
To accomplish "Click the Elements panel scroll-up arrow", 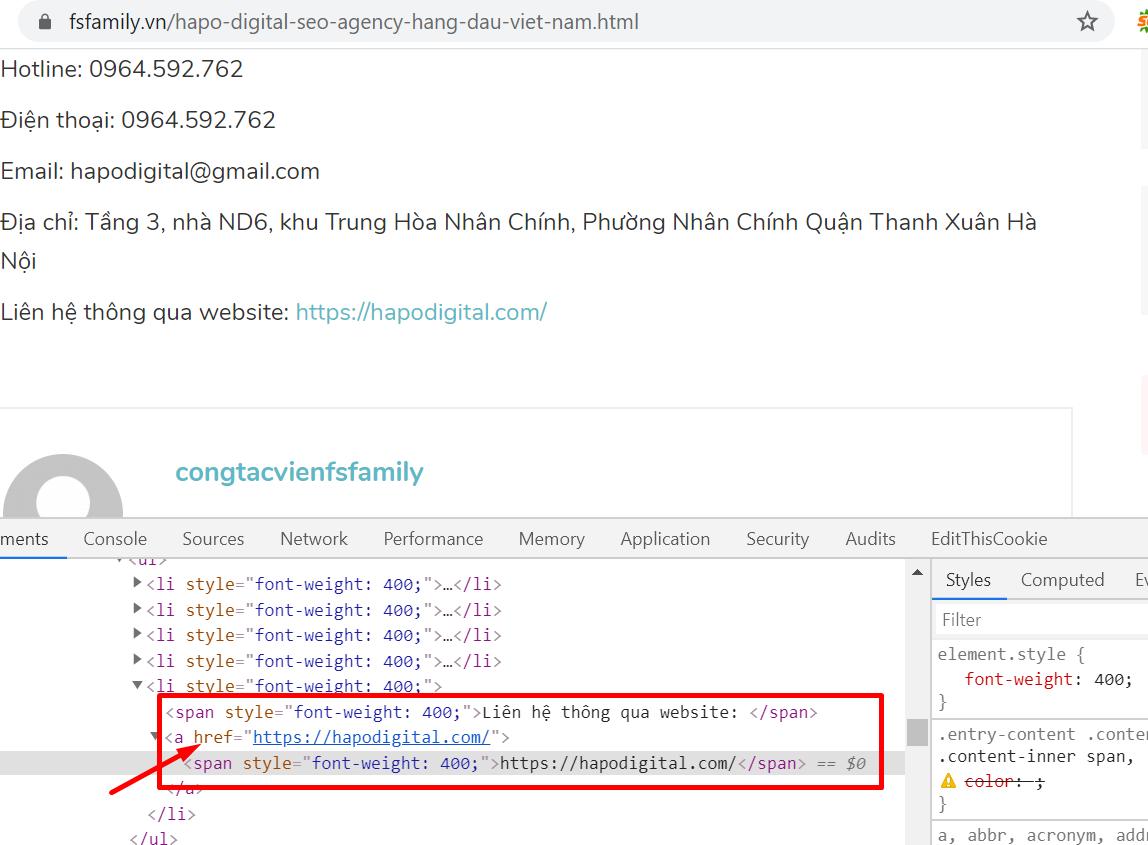I will tap(917, 573).
